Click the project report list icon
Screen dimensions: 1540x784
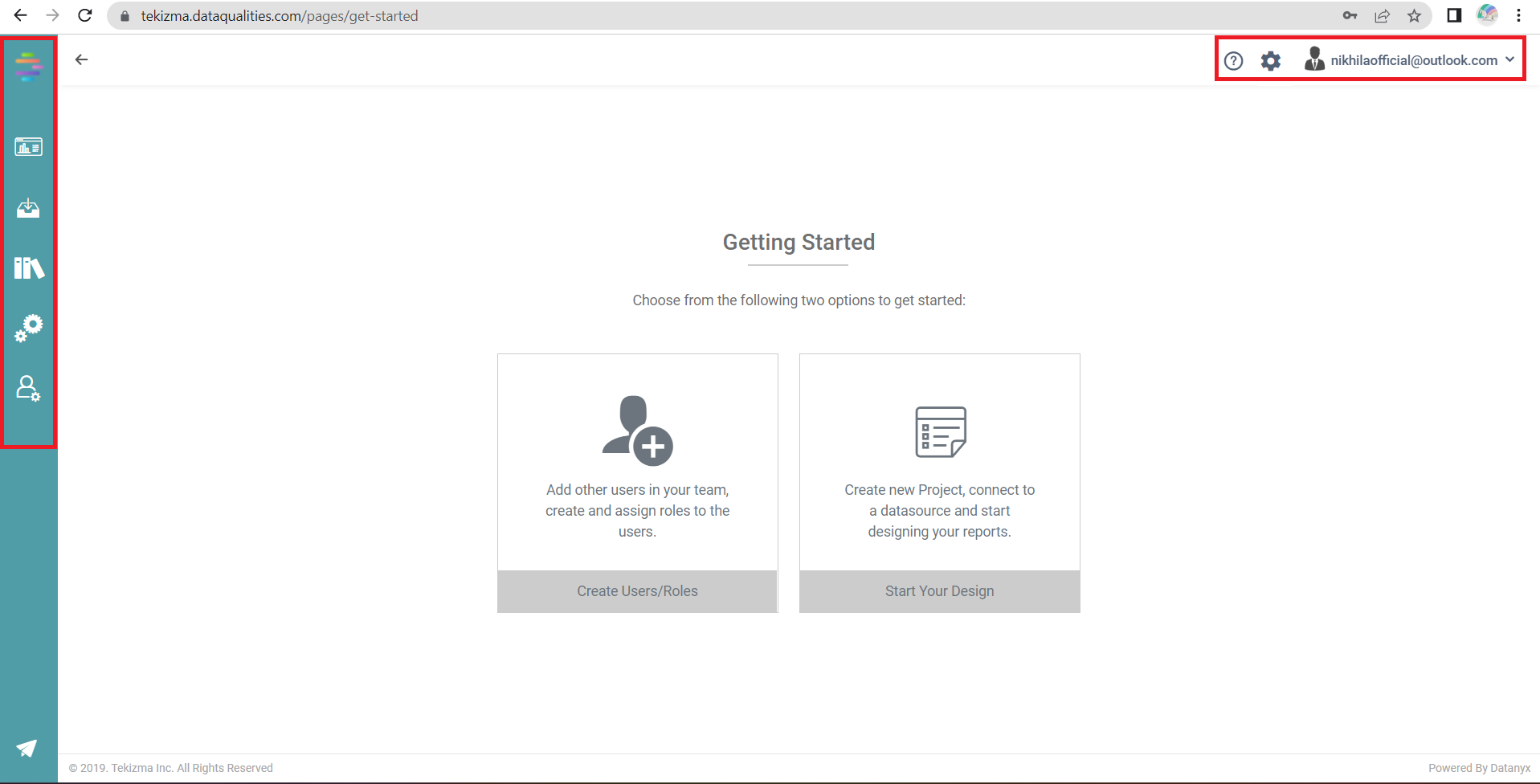click(940, 432)
